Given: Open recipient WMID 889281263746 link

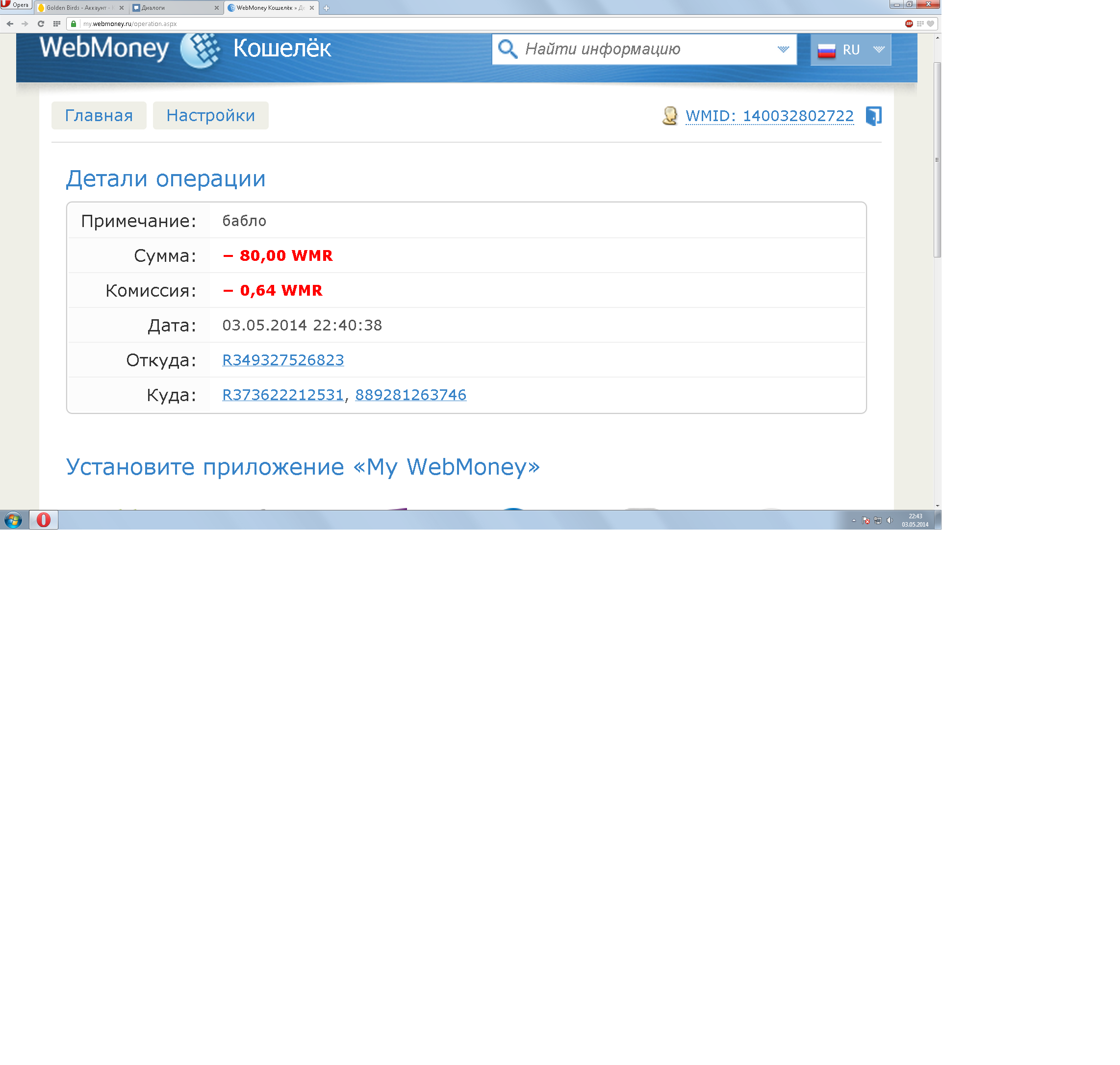Looking at the screenshot, I should [x=410, y=395].
